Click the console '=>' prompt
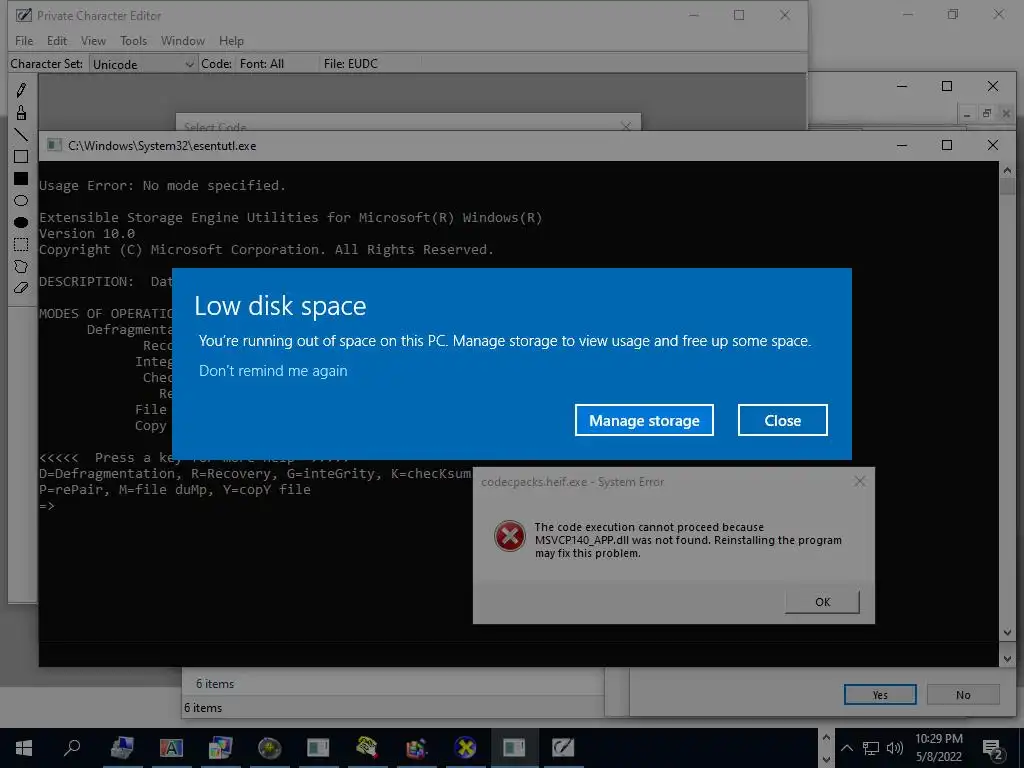 [x=46, y=506]
